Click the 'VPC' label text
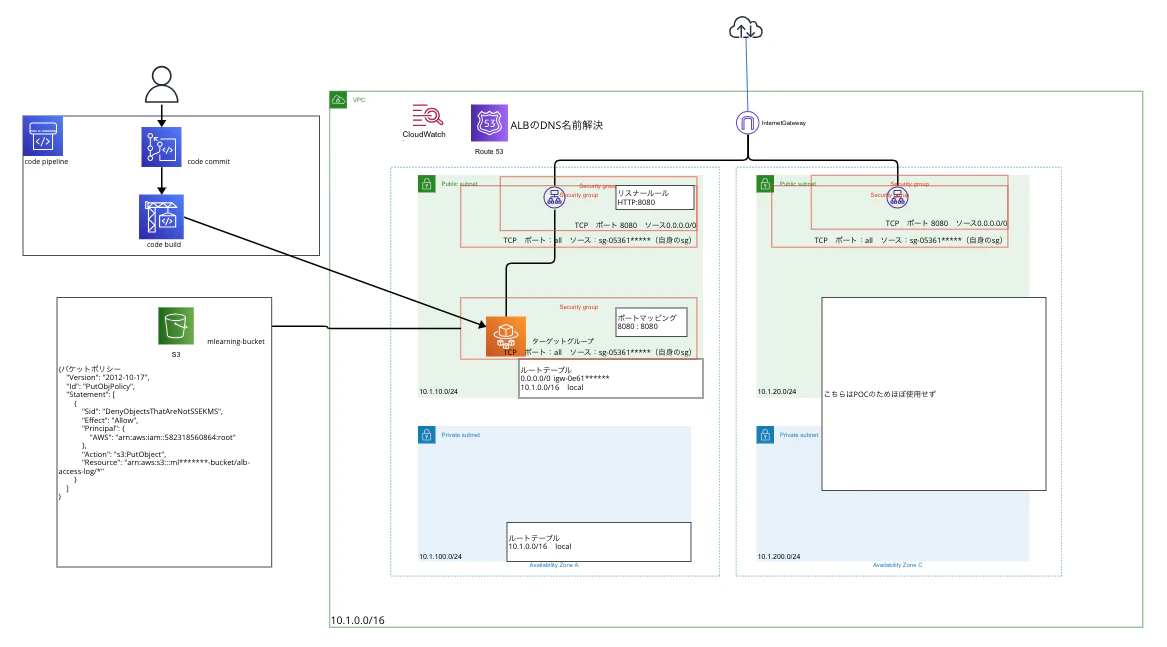 (x=359, y=100)
